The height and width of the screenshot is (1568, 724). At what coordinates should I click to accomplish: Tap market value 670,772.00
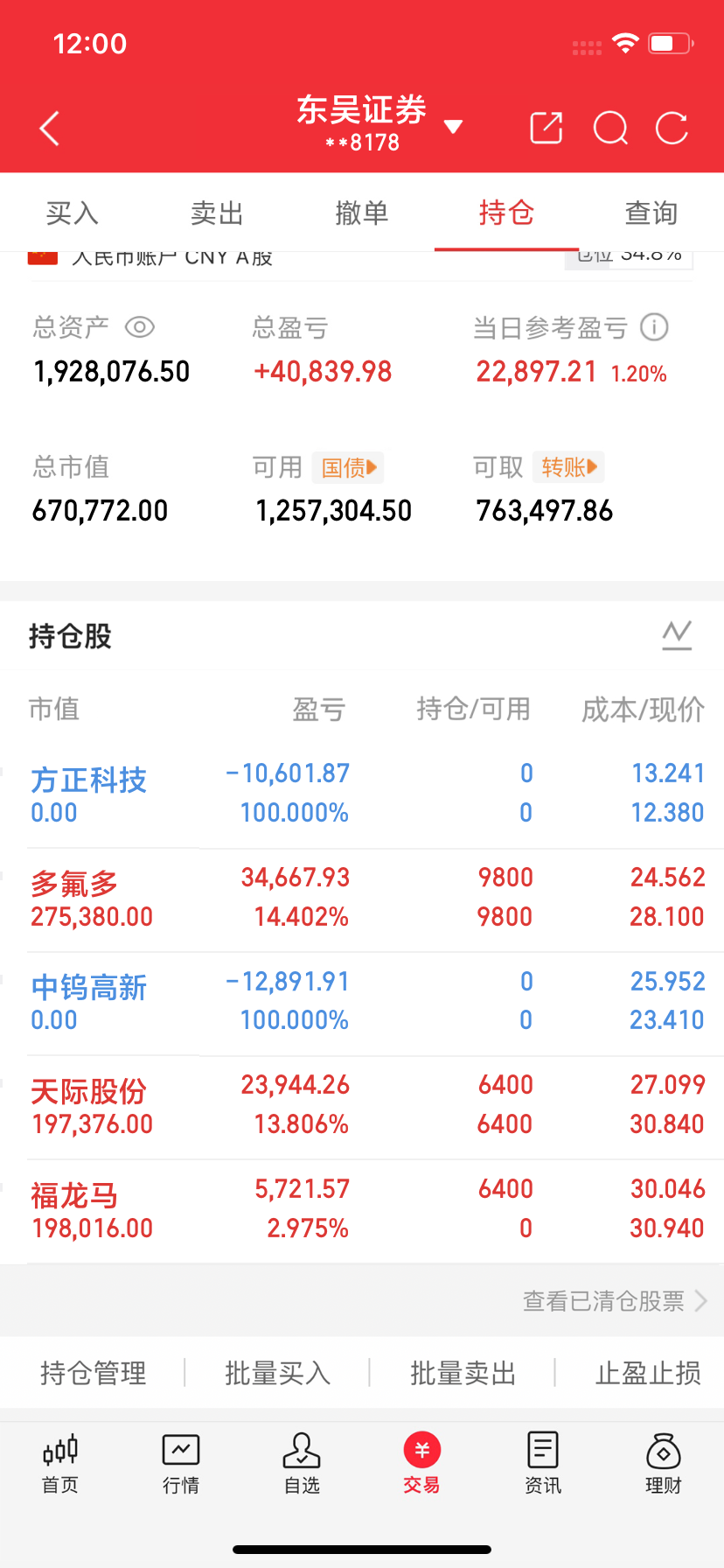(x=100, y=510)
